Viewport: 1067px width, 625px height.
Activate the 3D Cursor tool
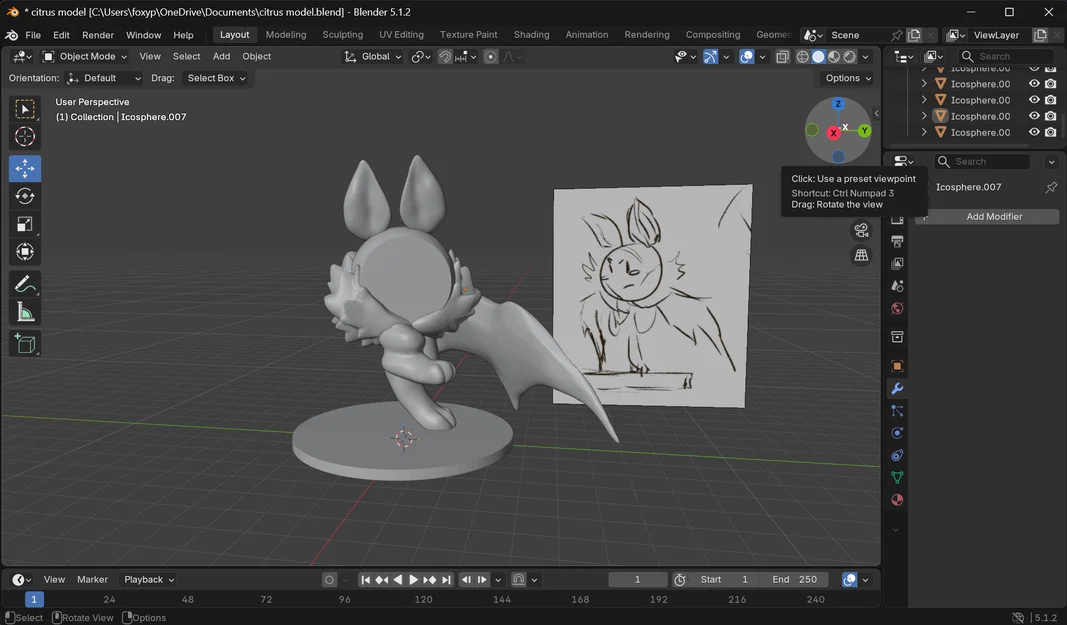point(25,137)
